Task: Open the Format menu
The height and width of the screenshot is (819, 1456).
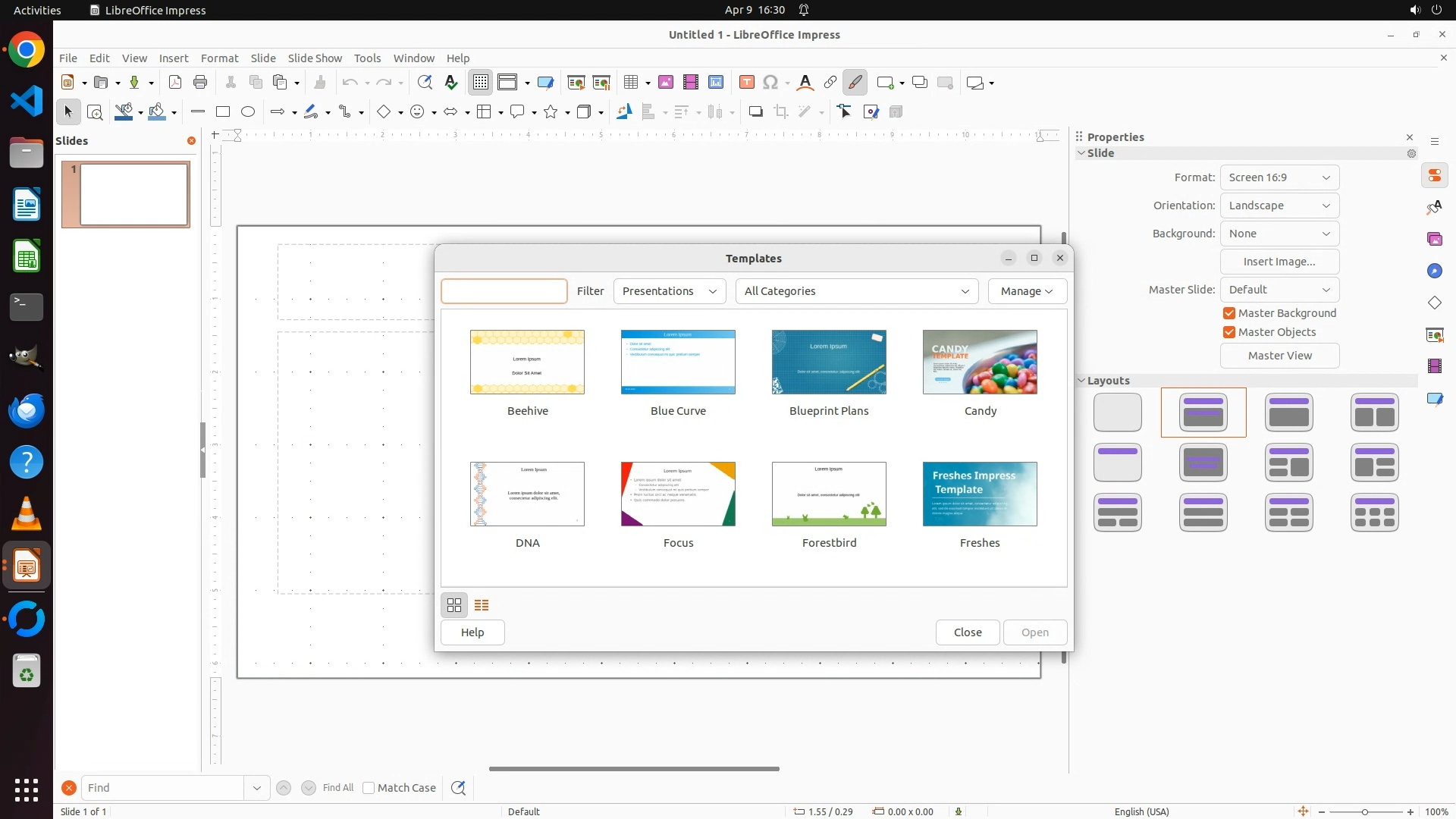Action: (x=219, y=58)
